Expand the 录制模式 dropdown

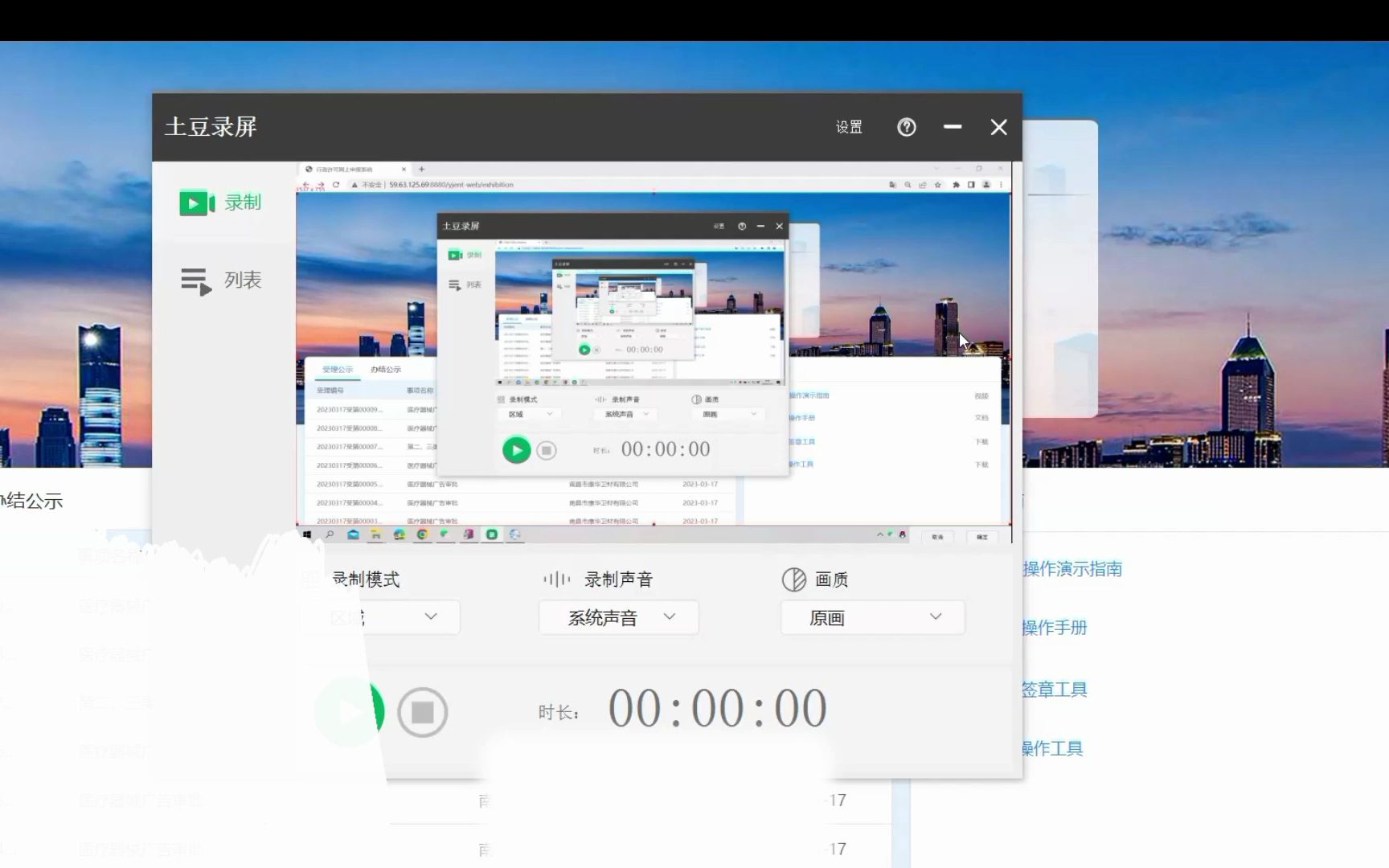coord(379,616)
